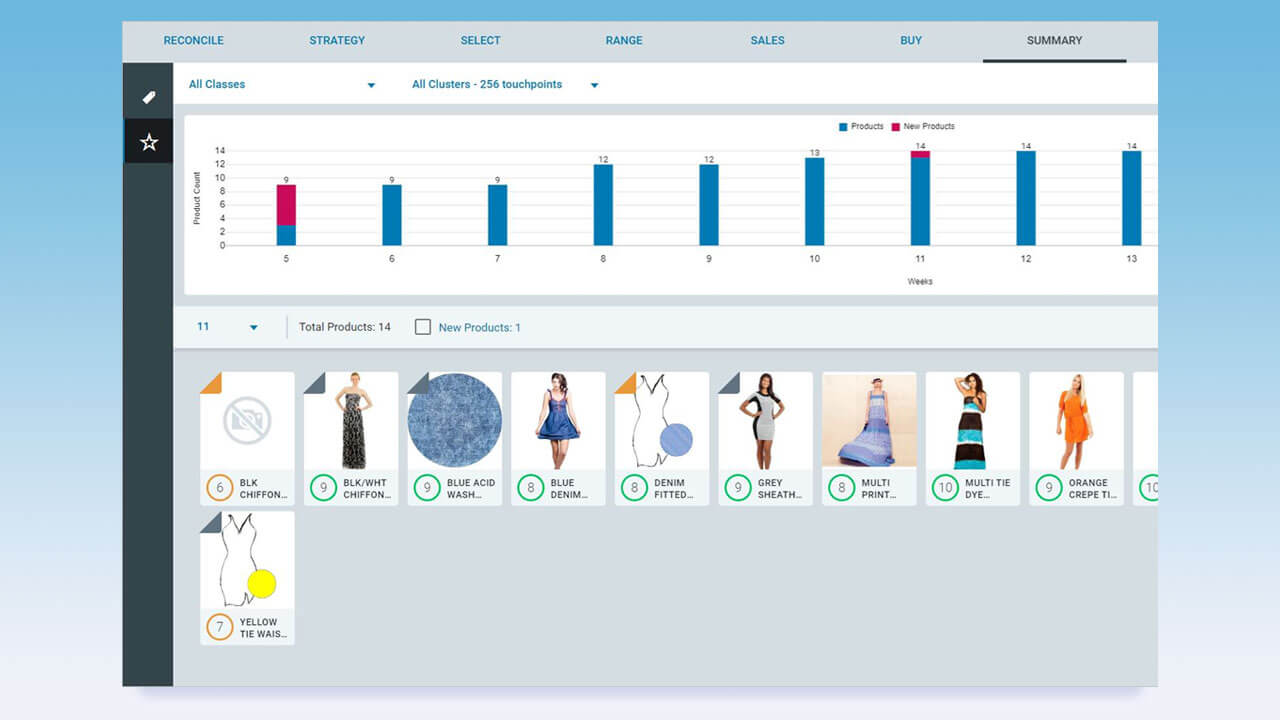This screenshot has width=1280, height=720.
Task: Click score circle 6 on BLK CHIFFON card
Action: click(x=219, y=488)
